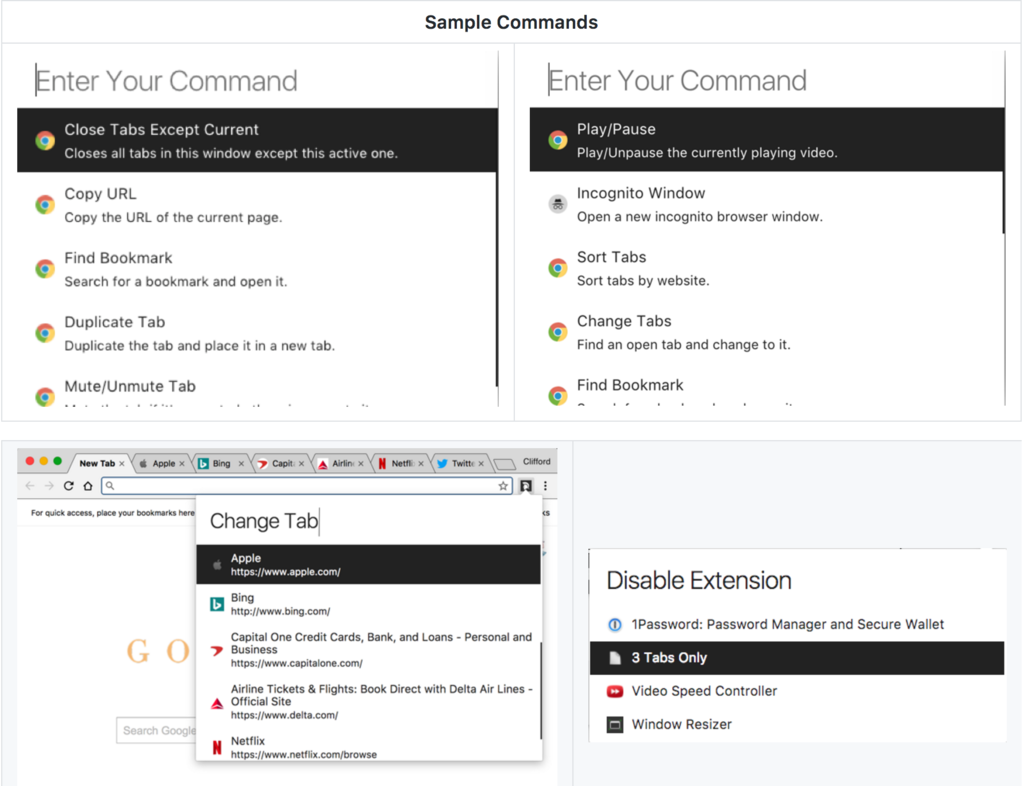Select the Close Tabs Except Current command
1024x786 pixels.
pos(257,140)
